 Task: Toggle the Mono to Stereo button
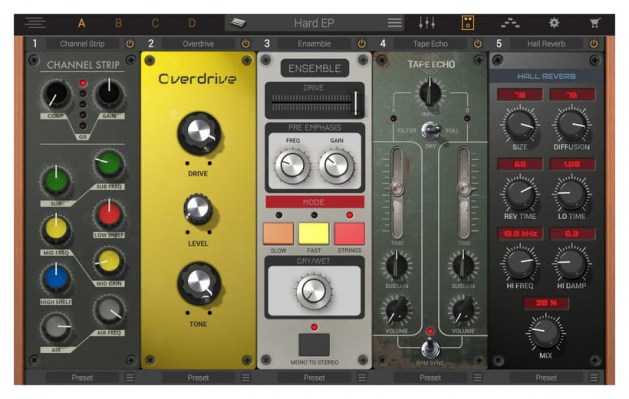tap(314, 344)
